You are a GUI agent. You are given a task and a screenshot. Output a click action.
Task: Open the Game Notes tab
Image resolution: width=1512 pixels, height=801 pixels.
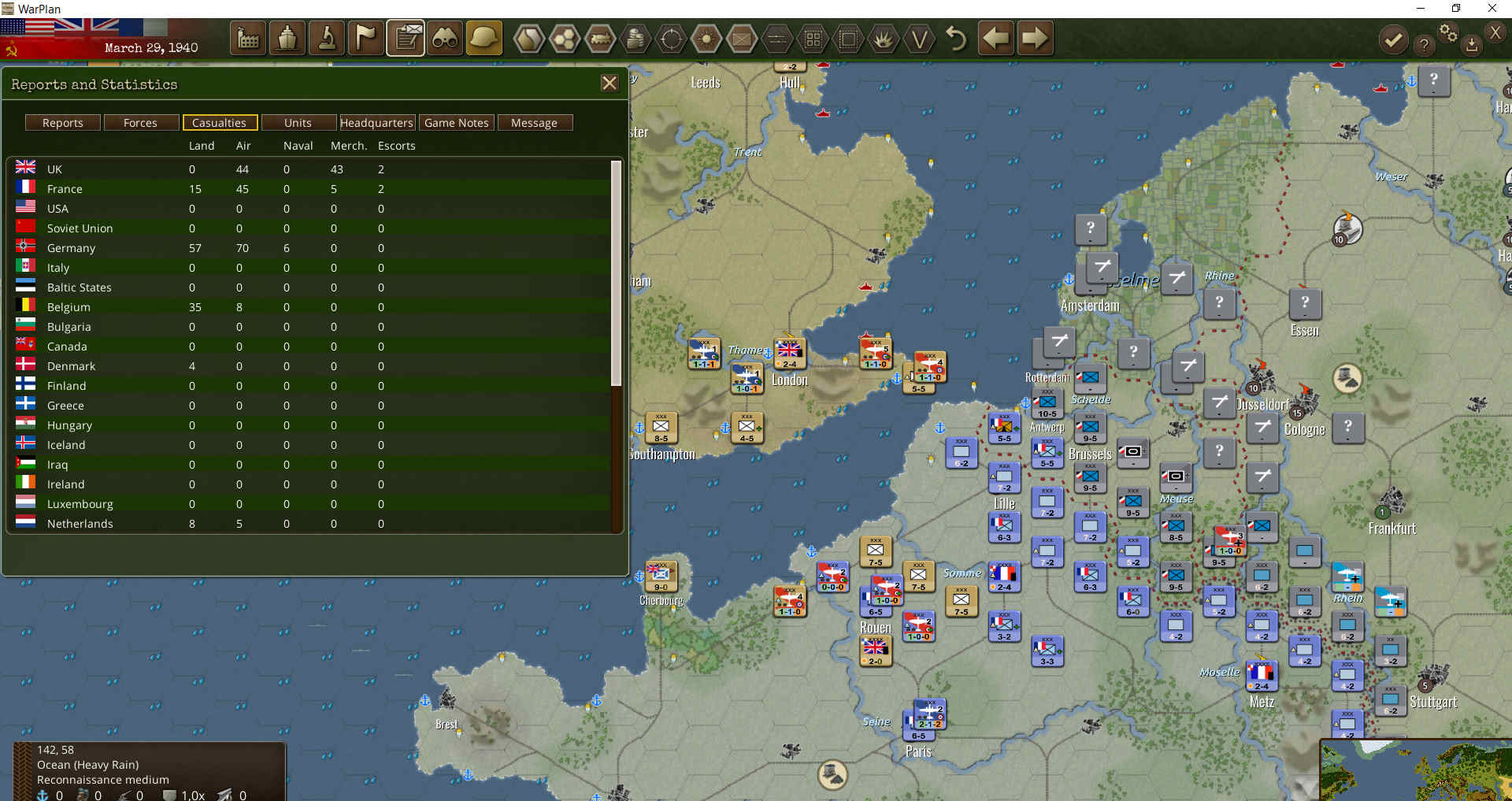(457, 123)
